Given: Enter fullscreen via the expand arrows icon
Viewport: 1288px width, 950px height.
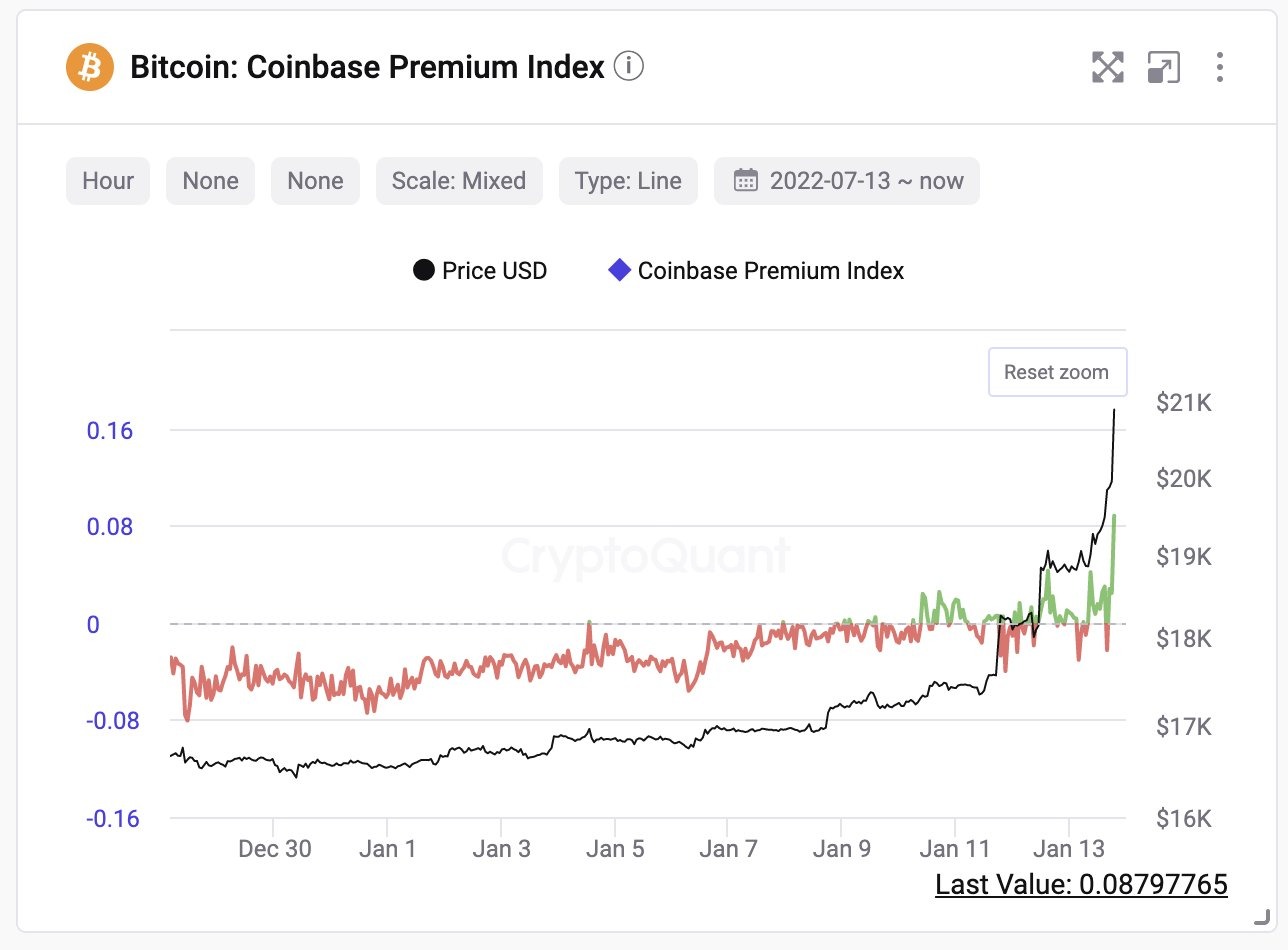Looking at the screenshot, I should [1107, 67].
